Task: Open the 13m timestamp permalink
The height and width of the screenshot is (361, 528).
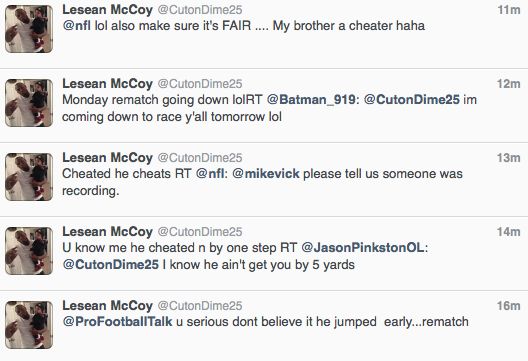Action: 509,158
